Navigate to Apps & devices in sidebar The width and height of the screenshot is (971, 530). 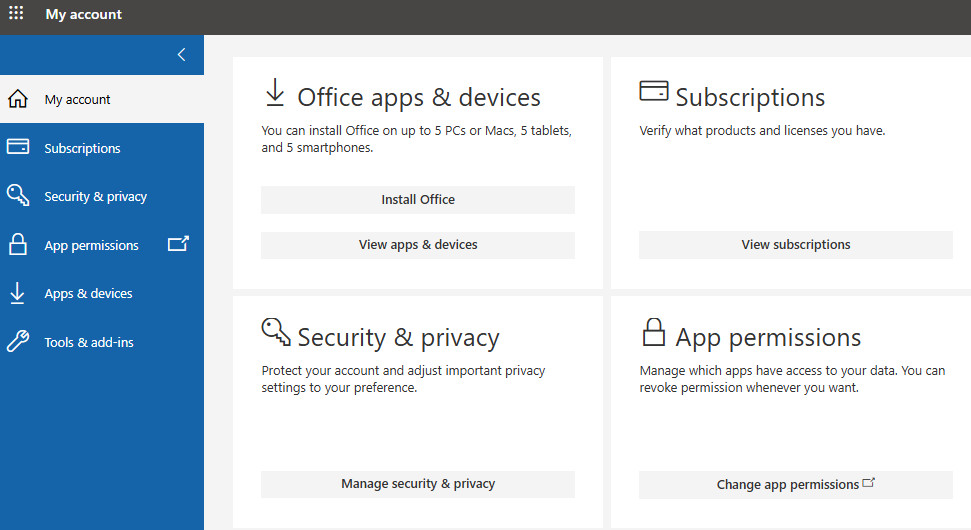pyautogui.click(x=102, y=293)
